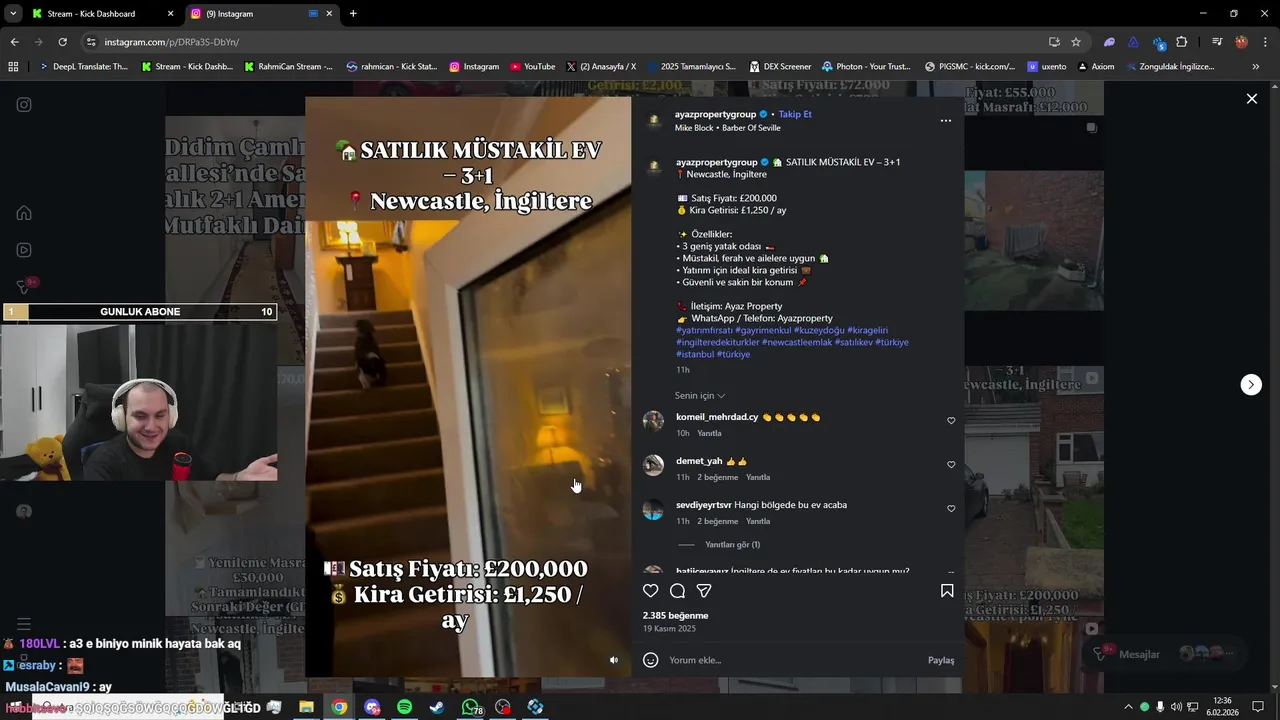Open the media controls icon in the Chrome toolbar

1217,42
